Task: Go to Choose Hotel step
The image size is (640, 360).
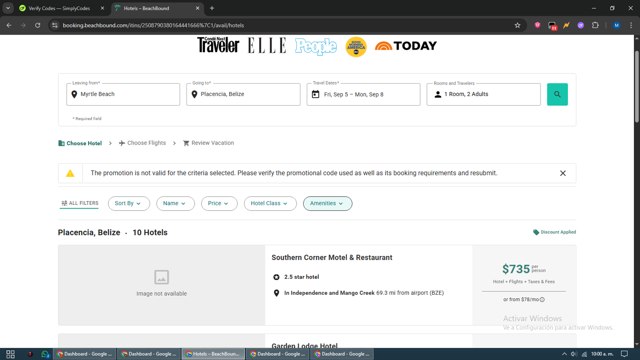Action: pos(80,143)
